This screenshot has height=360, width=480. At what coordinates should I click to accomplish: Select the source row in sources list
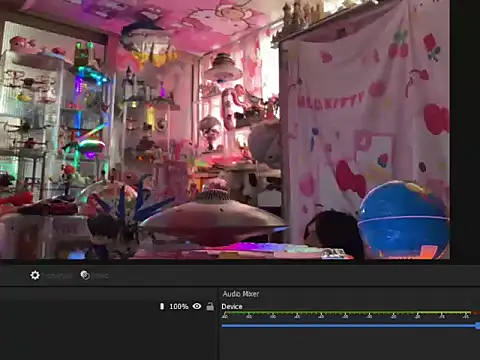[109, 306]
